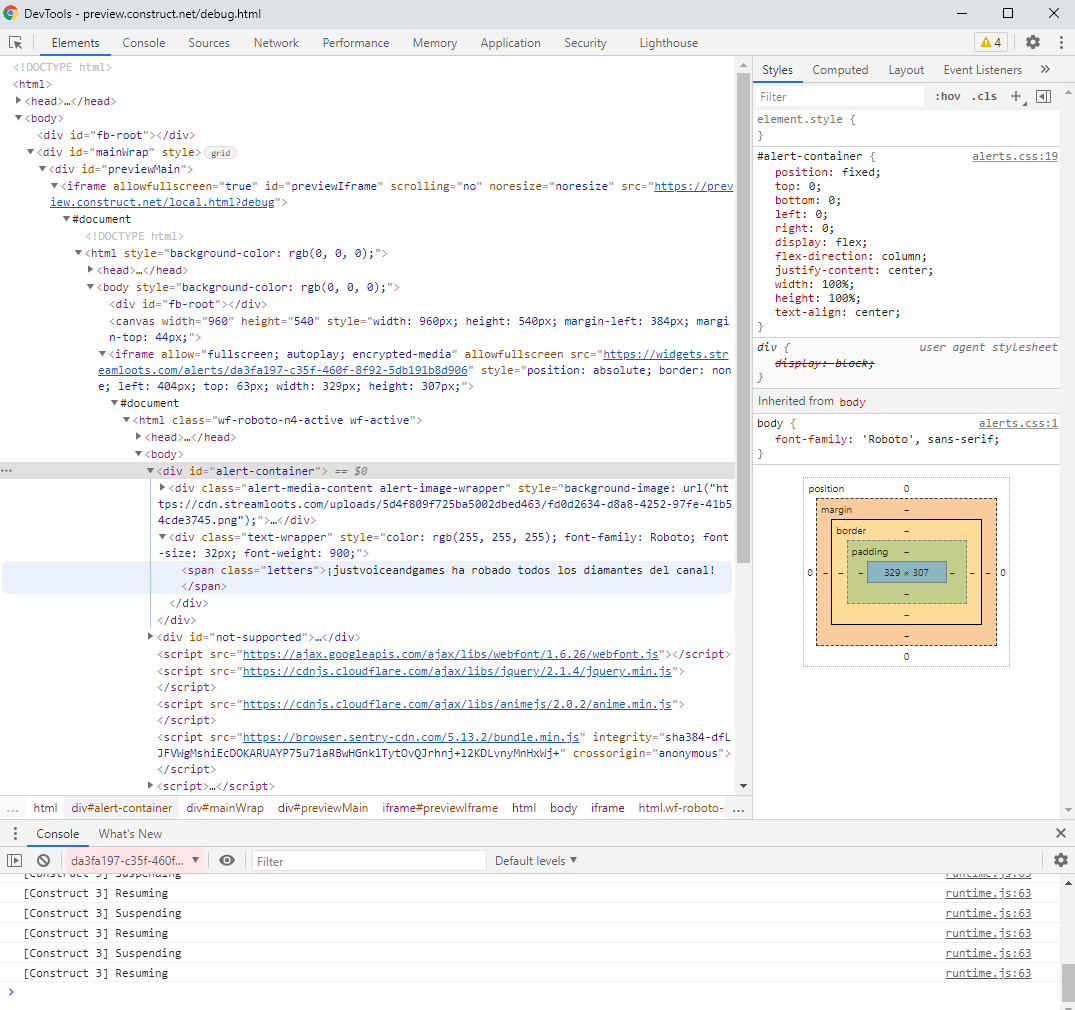This screenshot has width=1075, height=1010.
Task: Switch to the Computed styles tab
Action: (x=840, y=70)
